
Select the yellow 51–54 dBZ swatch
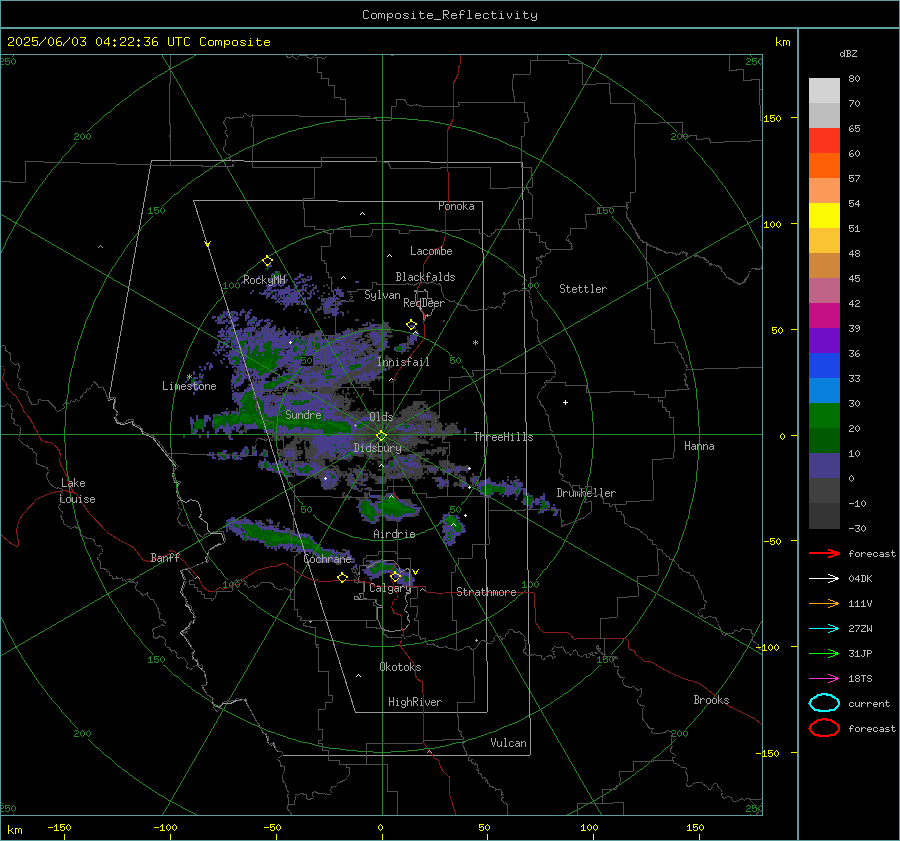[x=824, y=216]
